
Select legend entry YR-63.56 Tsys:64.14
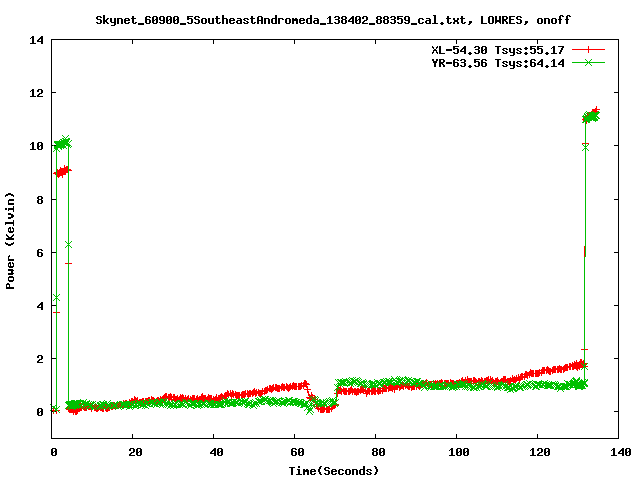(498, 63)
